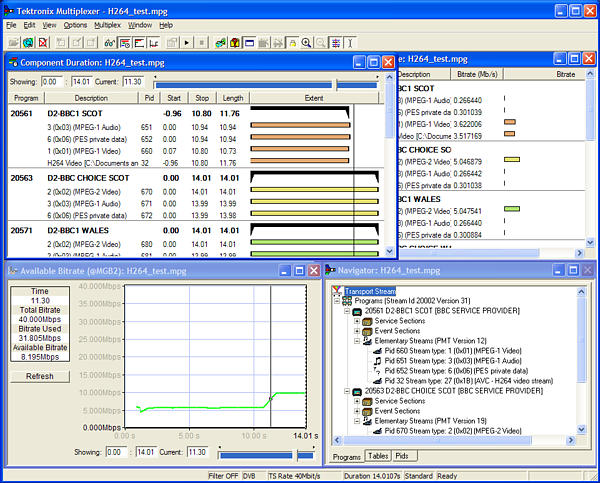Select Pid 32 AVC - H264 video stream

[x=469, y=381]
